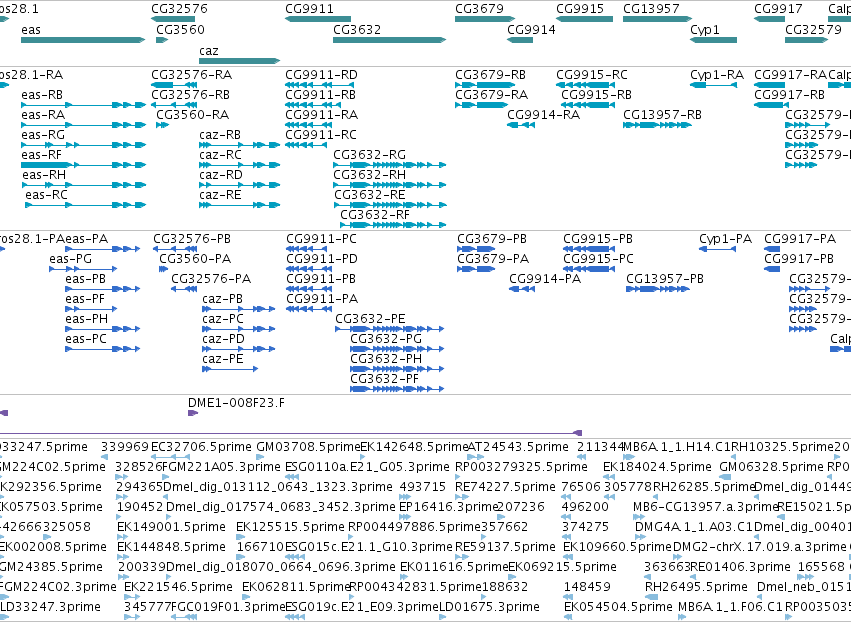The height and width of the screenshot is (622, 851).
Task: Click the CG3632 gene arrow glyph
Action: tap(389, 40)
